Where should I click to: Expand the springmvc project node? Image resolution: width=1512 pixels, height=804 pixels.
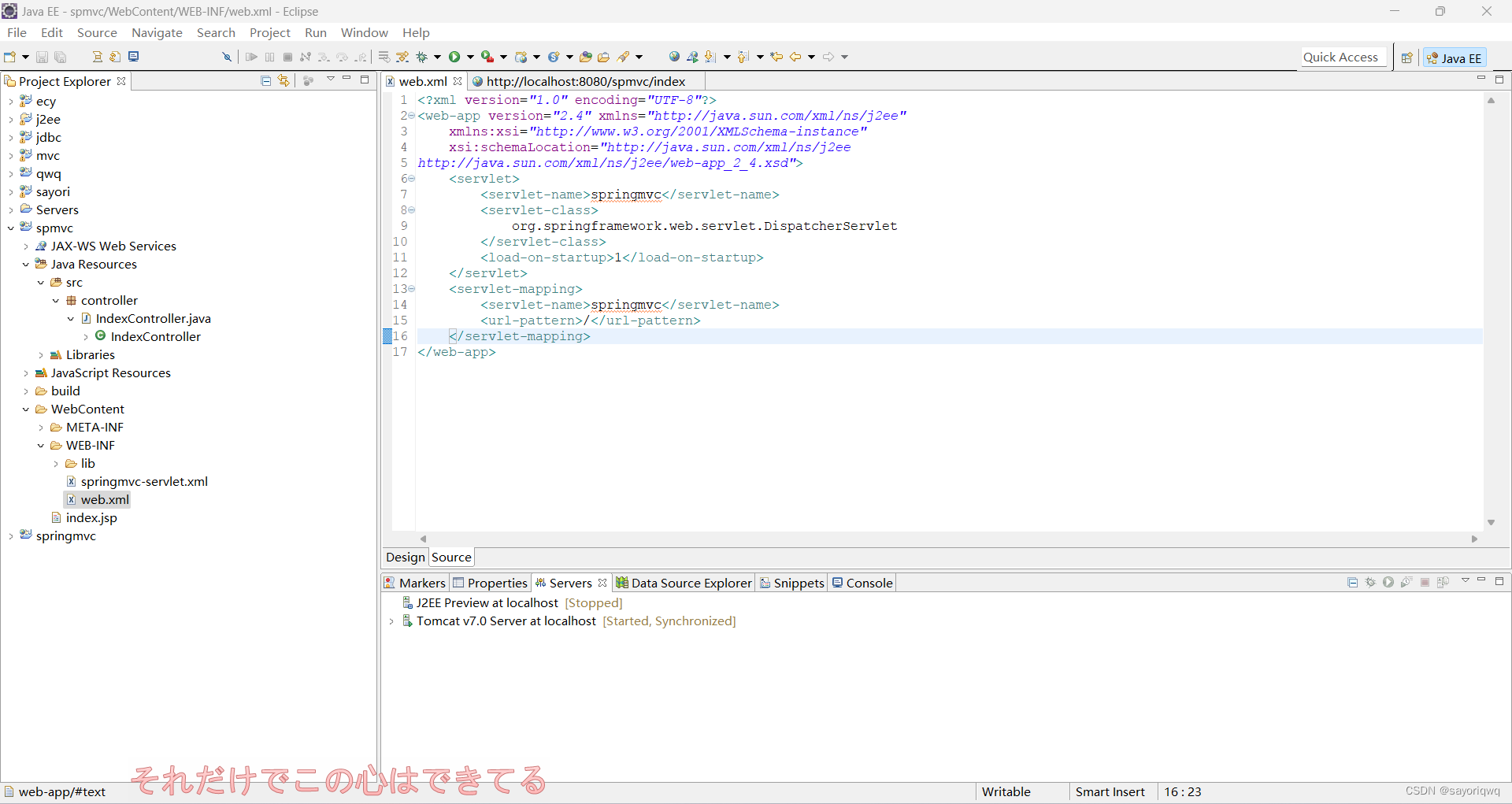10,536
